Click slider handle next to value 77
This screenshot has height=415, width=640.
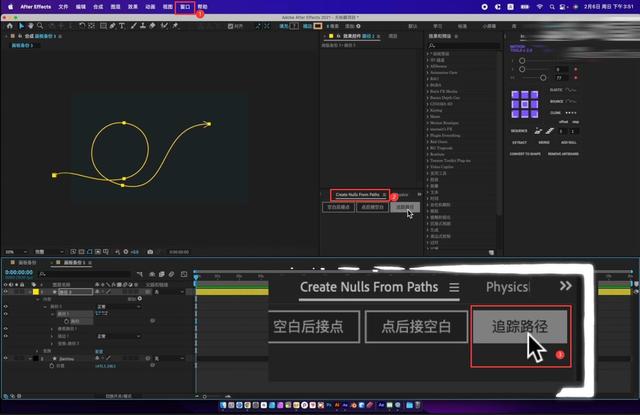coord(543,78)
